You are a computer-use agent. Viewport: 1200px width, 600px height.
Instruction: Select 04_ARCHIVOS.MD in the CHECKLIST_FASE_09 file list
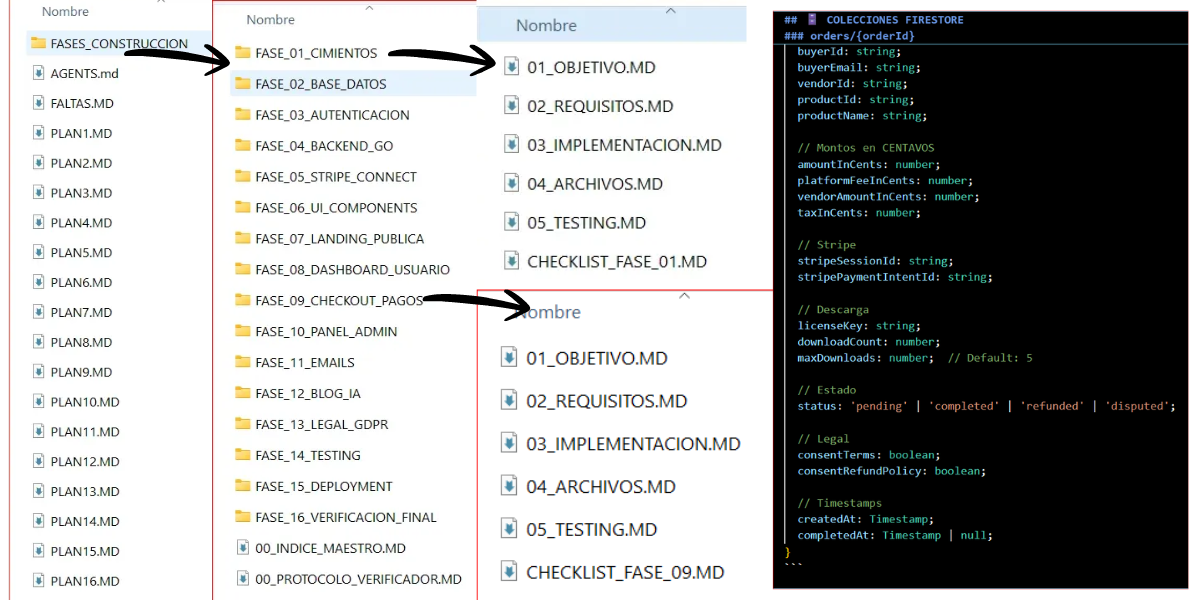tap(601, 487)
